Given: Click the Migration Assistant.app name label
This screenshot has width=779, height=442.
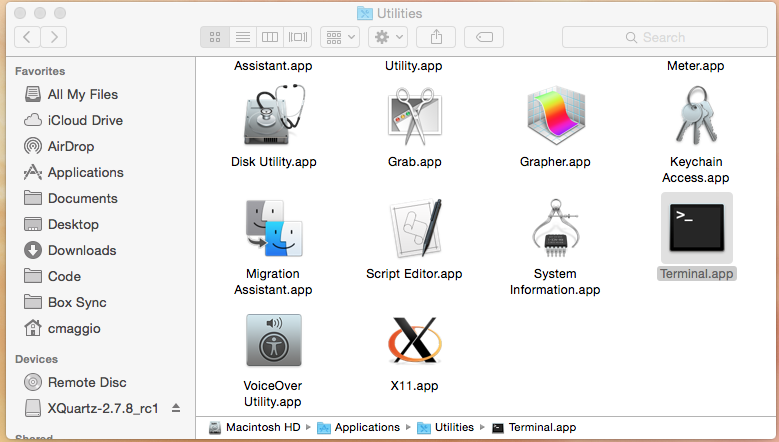Looking at the screenshot, I should pos(273,282).
